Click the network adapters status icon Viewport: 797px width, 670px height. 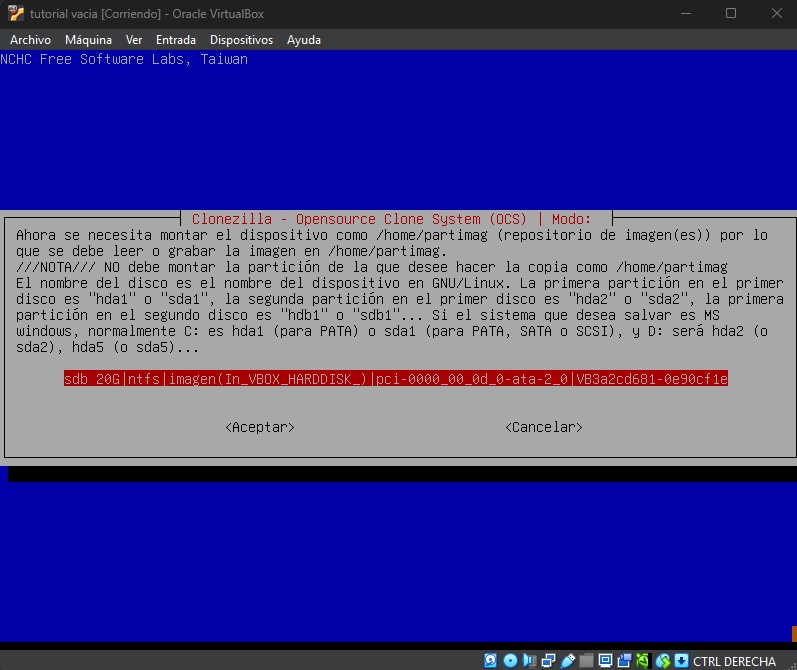[548, 660]
